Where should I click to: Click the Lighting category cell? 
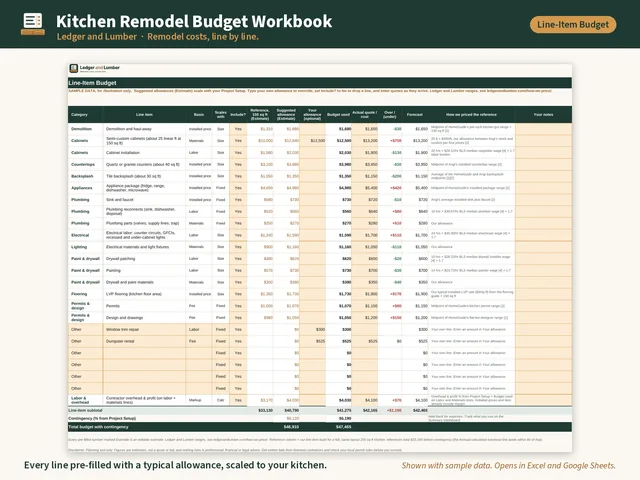[85, 247]
